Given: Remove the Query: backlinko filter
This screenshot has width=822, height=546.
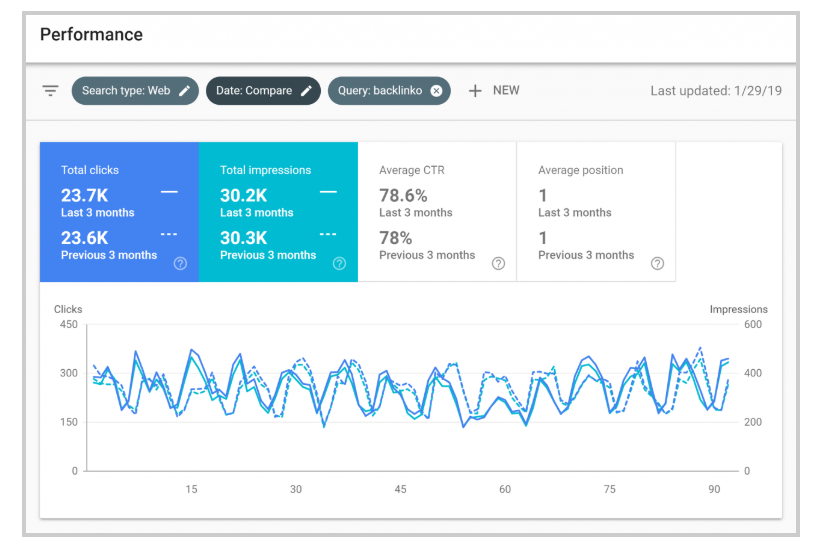Looking at the screenshot, I should tap(436, 91).
